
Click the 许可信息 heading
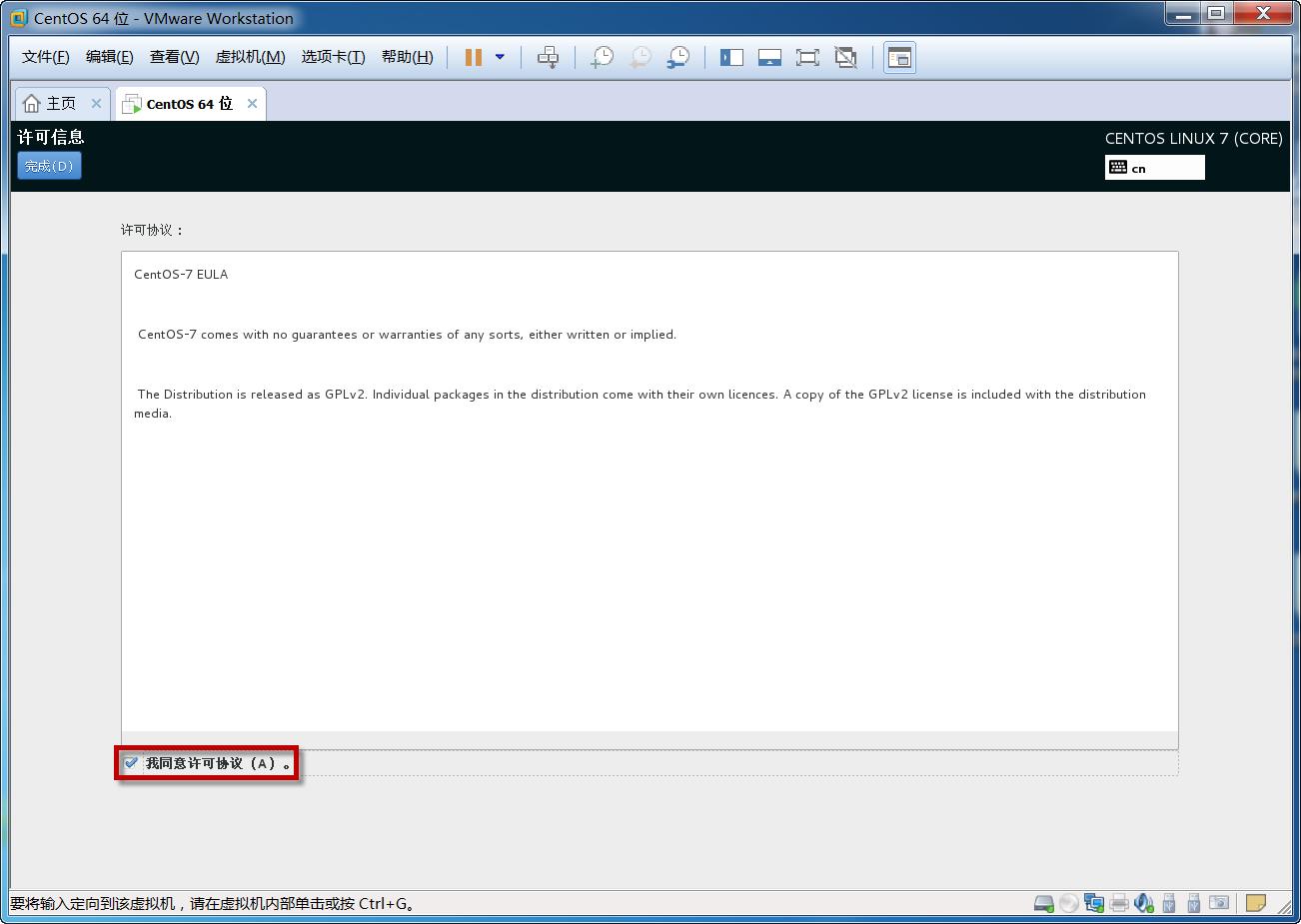tap(51, 137)
